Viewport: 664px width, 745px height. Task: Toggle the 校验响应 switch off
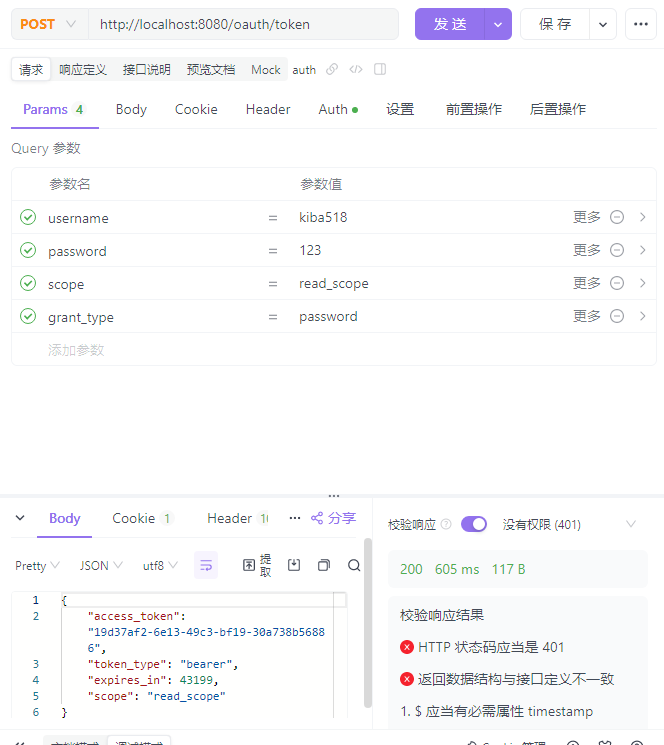(473, 524)
